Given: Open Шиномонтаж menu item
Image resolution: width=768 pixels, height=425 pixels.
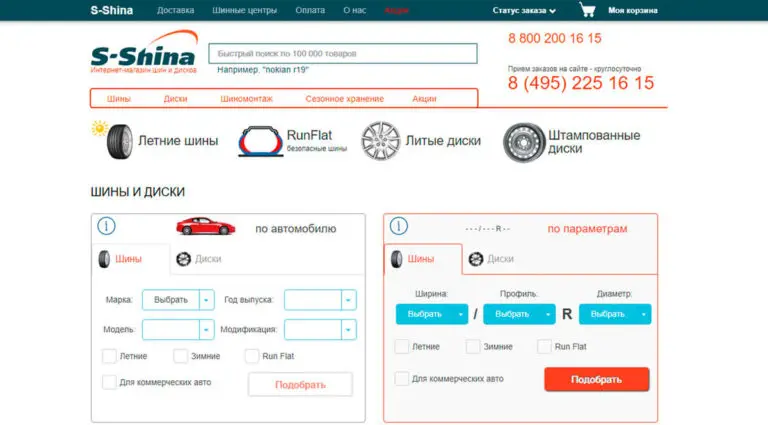Looking at the screenshot, I should click(246, 98).
